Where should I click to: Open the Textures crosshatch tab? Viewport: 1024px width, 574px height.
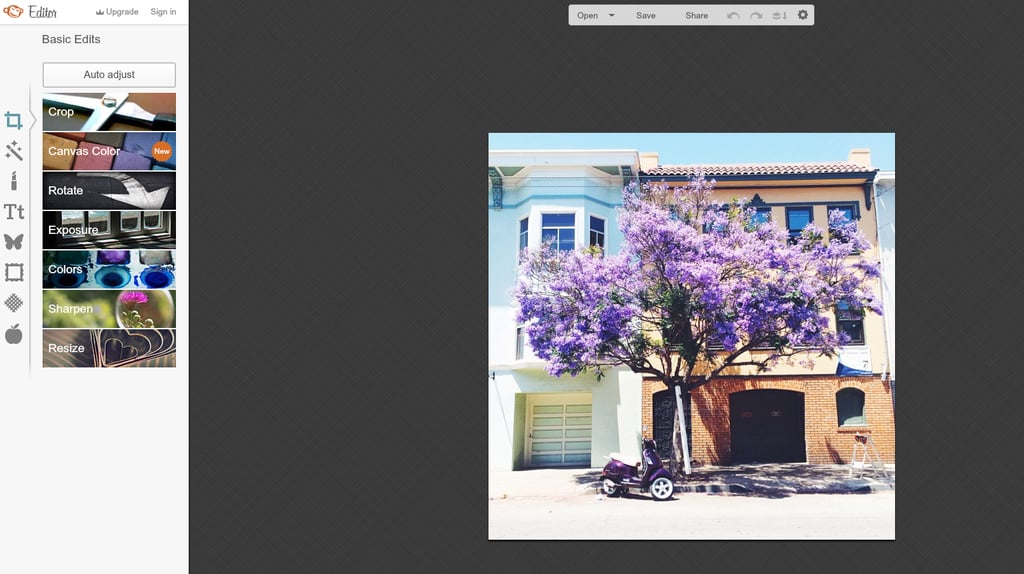14,303
